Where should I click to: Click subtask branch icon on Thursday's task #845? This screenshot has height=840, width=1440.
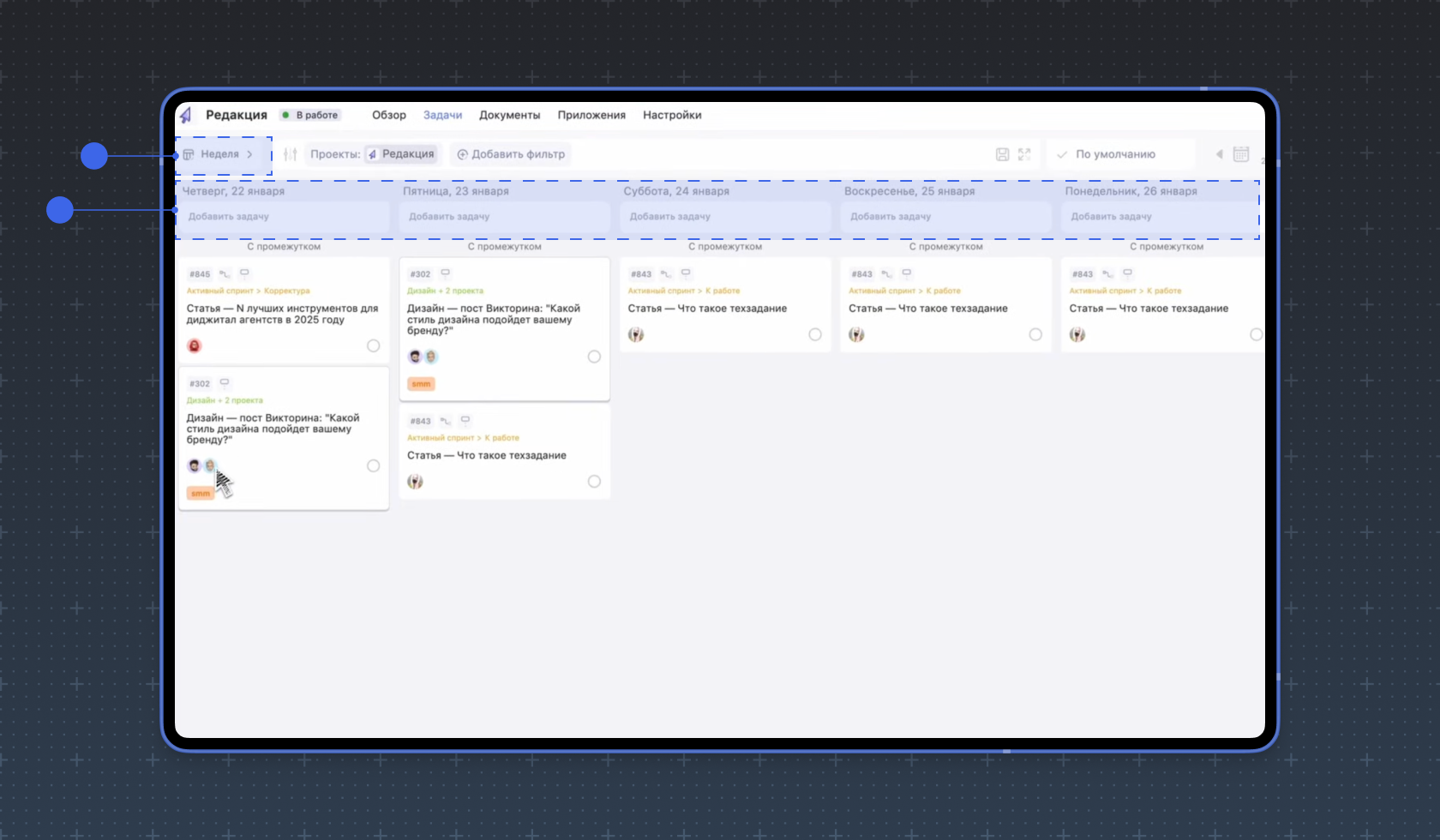click(x=225, y=274)
